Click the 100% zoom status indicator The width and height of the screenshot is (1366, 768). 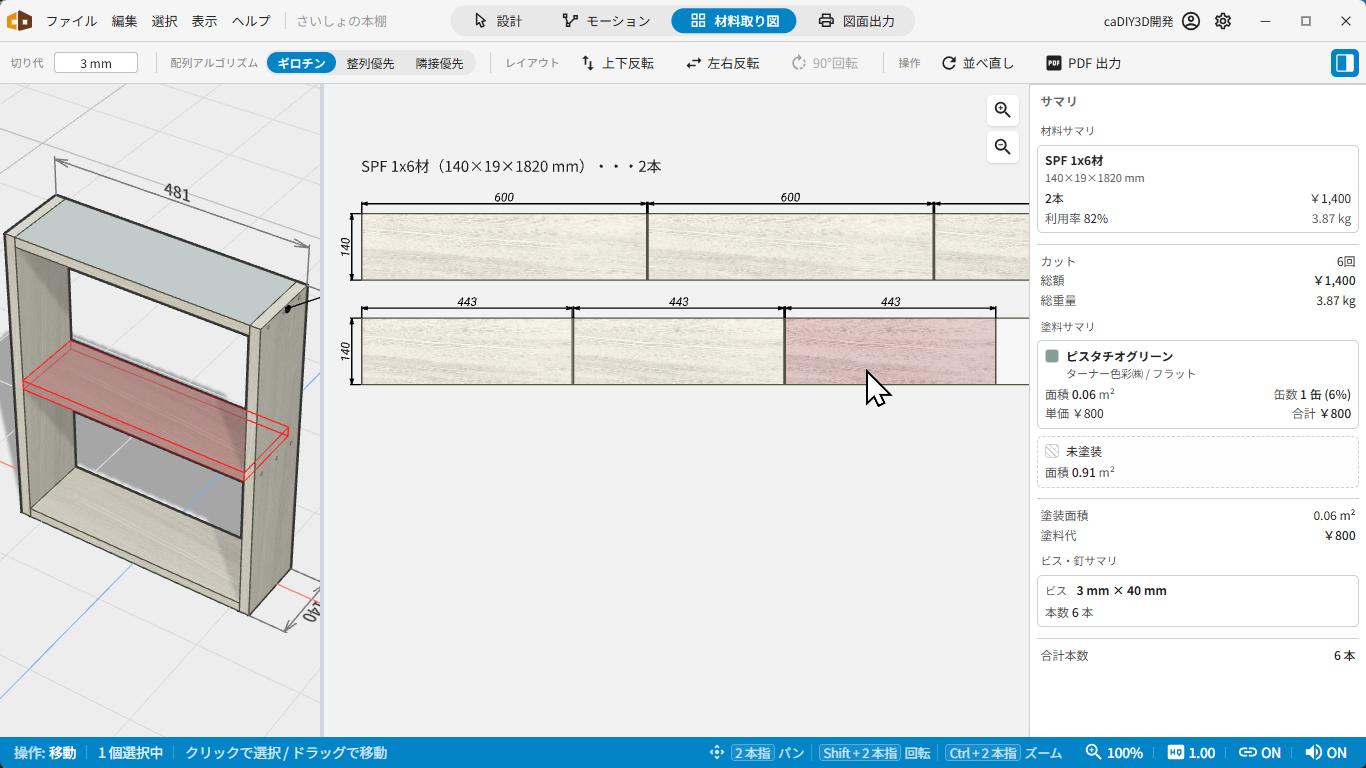pos(1114,753)
